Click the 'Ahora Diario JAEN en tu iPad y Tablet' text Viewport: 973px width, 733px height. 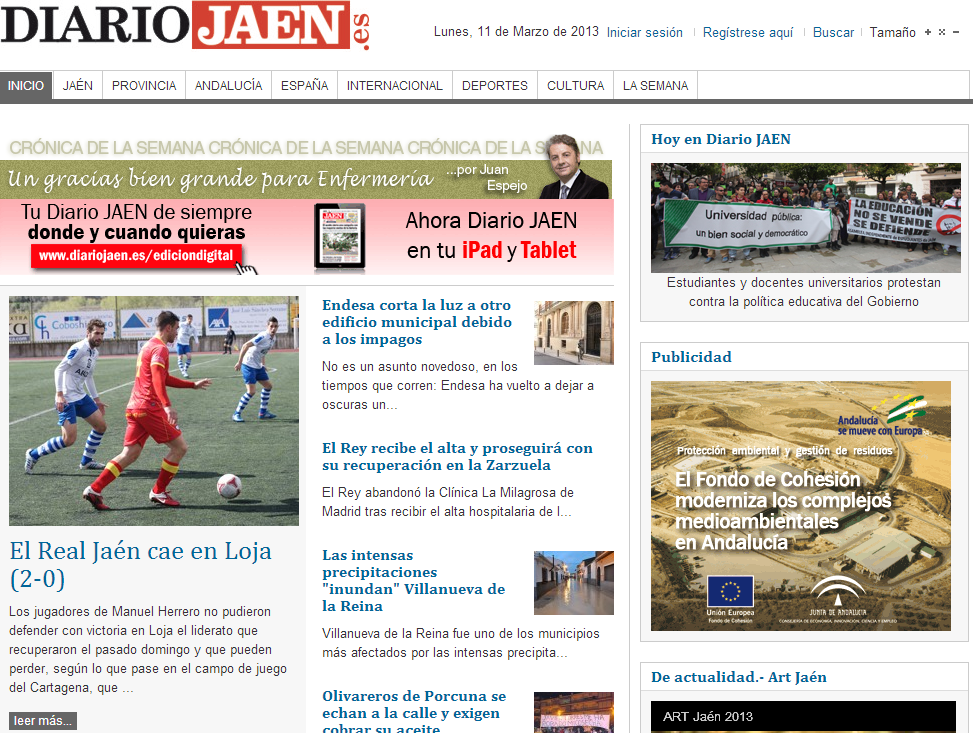[491, 235]
